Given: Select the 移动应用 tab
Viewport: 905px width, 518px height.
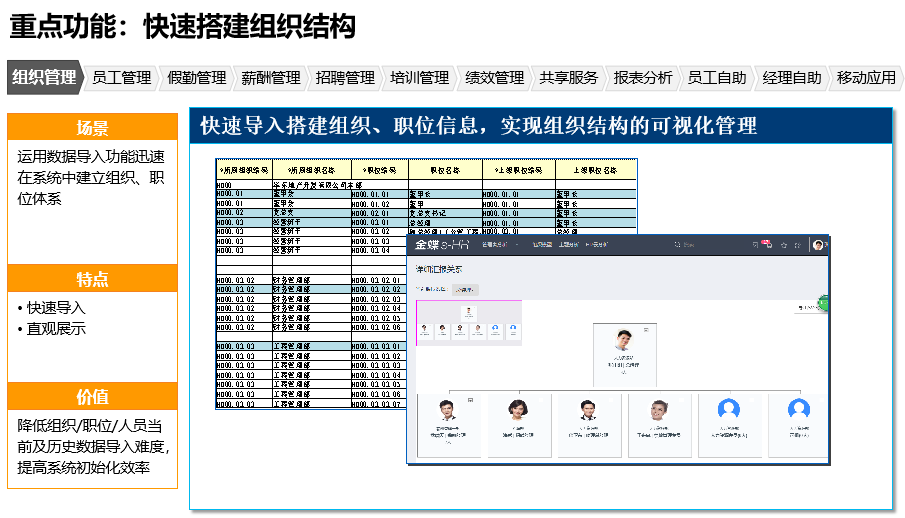Looking at the screenshot, I should pyautogui.click(x=866, y=78).
